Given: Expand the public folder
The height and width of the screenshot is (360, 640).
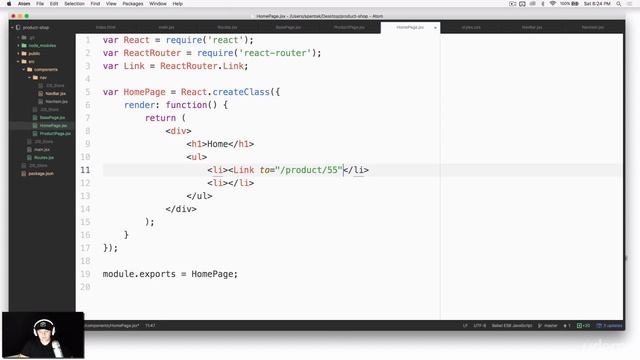Looking at the screenshot, I should point(18,53).
